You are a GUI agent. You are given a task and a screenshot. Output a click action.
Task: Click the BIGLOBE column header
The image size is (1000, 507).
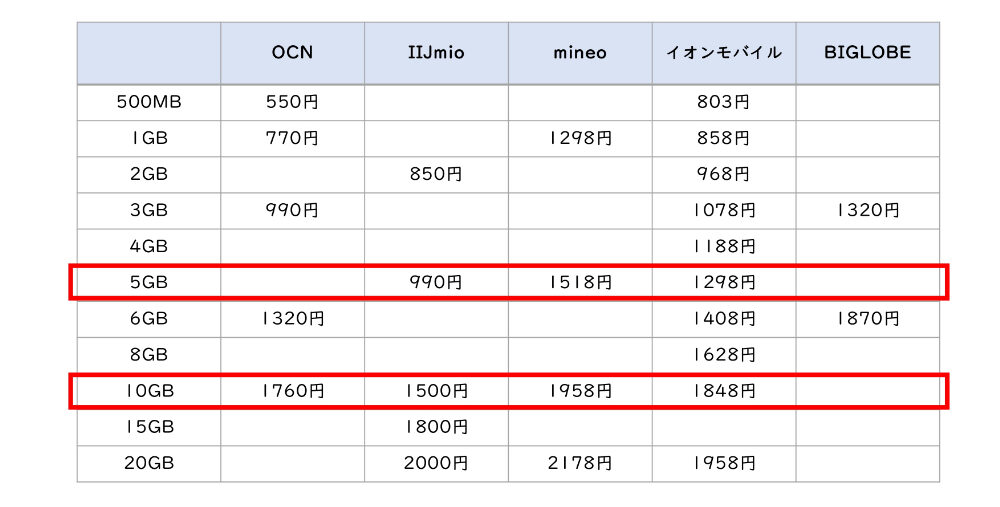pos(867,53)
